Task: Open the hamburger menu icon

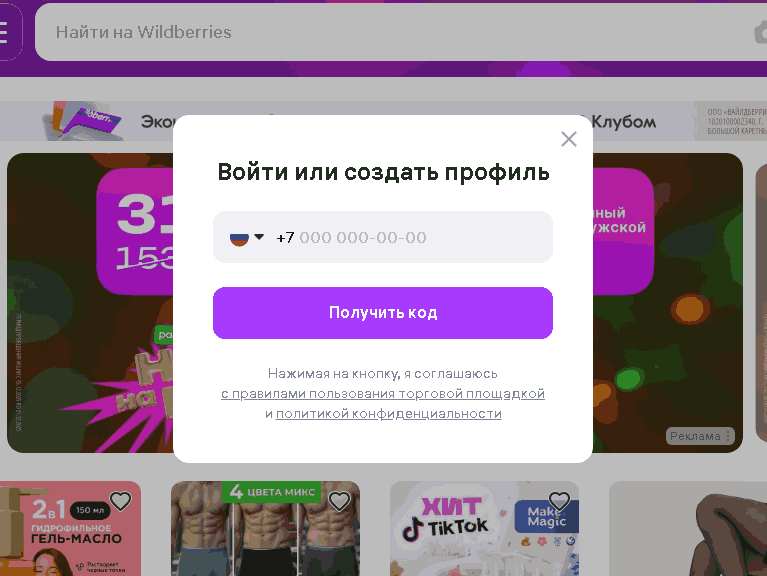Action: point(5,32)
